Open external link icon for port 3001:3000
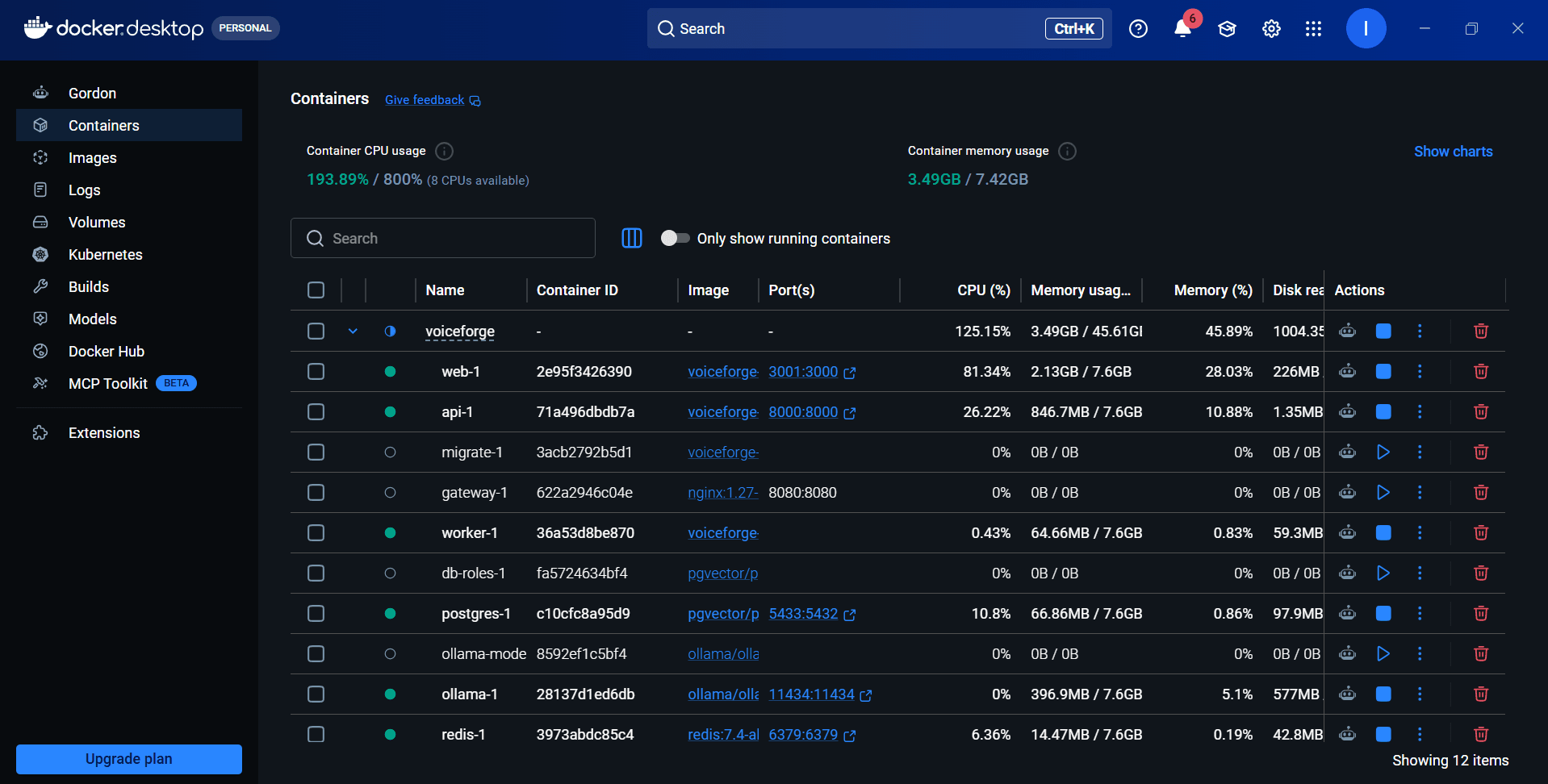The height and width of the screenshot is (784, 1548). click(x=850, y=373)
